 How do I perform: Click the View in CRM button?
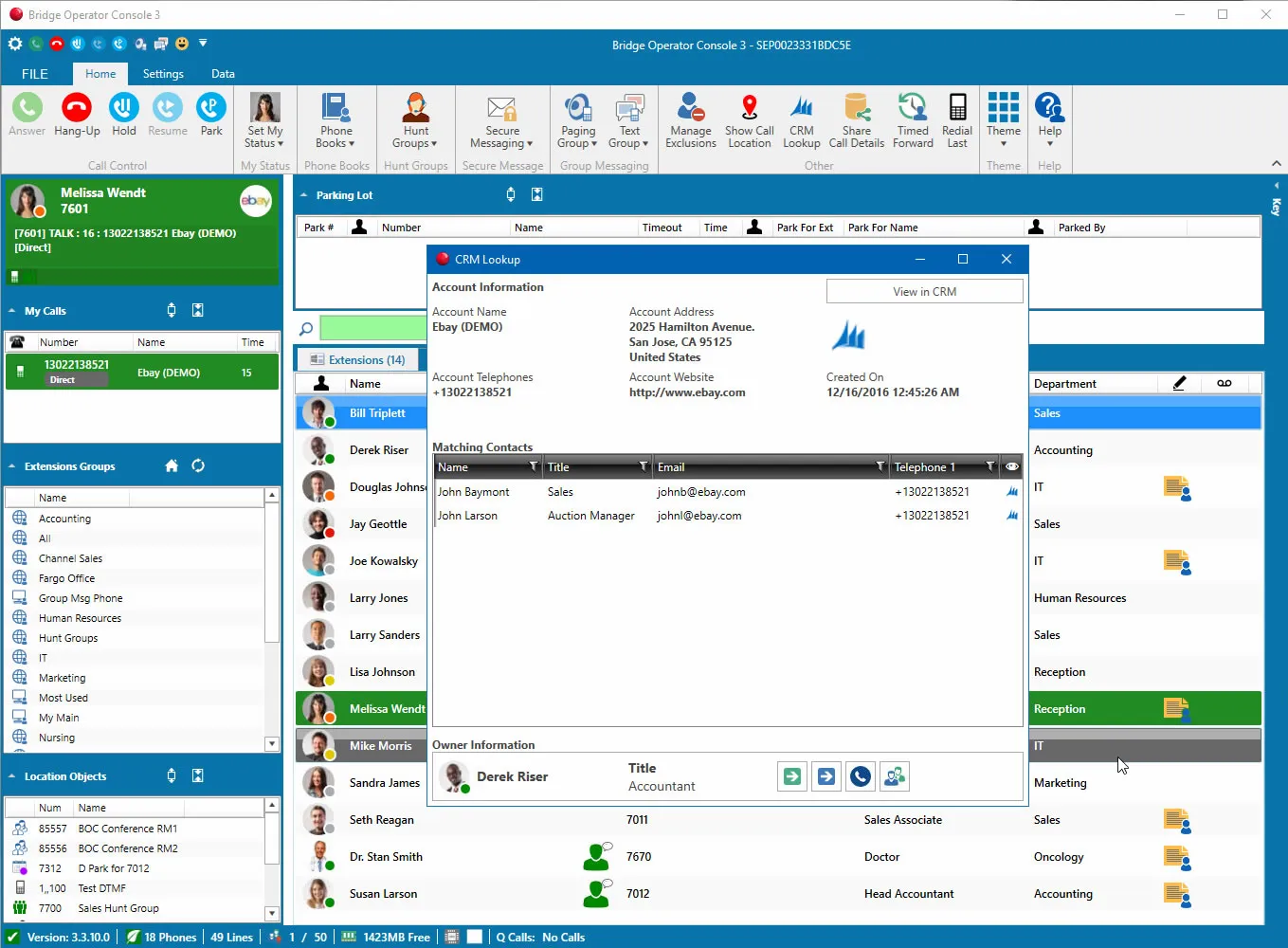pos(923,291)
